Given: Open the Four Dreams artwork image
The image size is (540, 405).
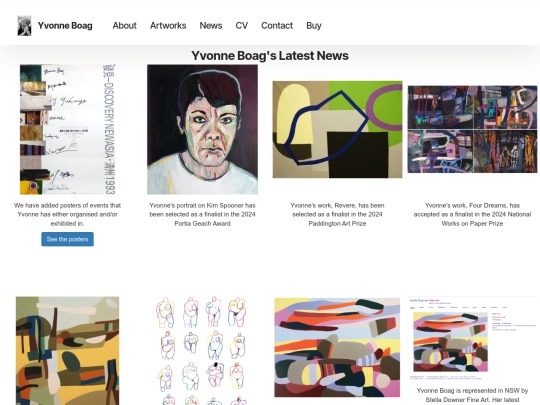Looking at the screenshot, I should point(472,129).
